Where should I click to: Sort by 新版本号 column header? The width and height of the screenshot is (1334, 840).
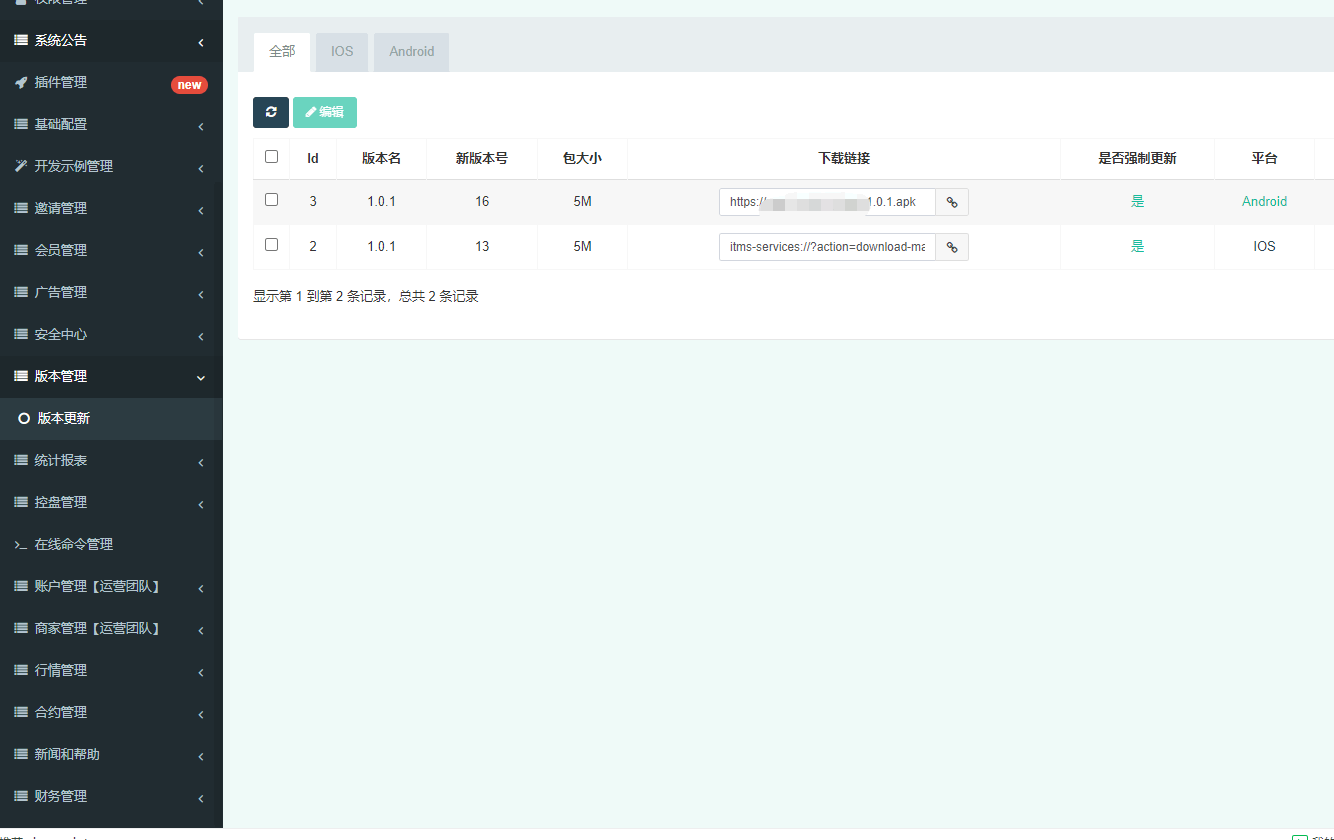[481, 158]
